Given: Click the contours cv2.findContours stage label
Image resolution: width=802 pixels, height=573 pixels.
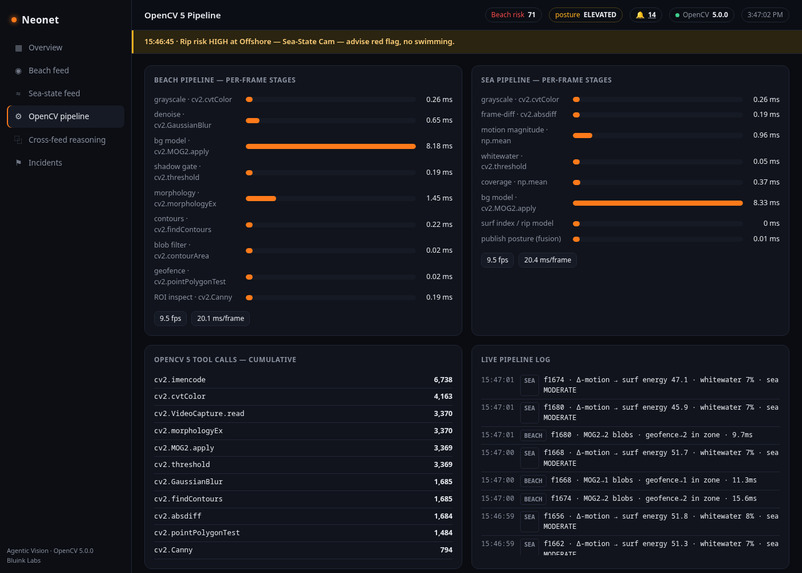Looking at the screenshot, I should pyautogui.click(x=183, y=224).
